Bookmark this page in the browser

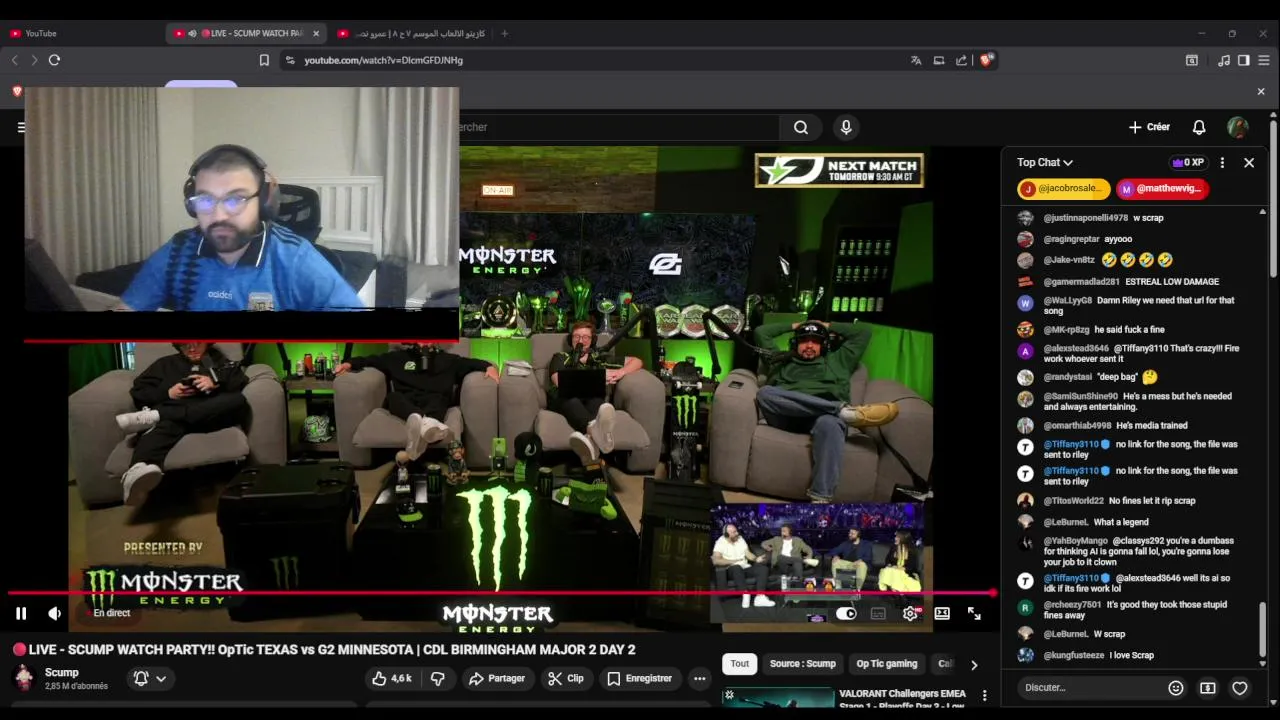click(x=264, y=60)
